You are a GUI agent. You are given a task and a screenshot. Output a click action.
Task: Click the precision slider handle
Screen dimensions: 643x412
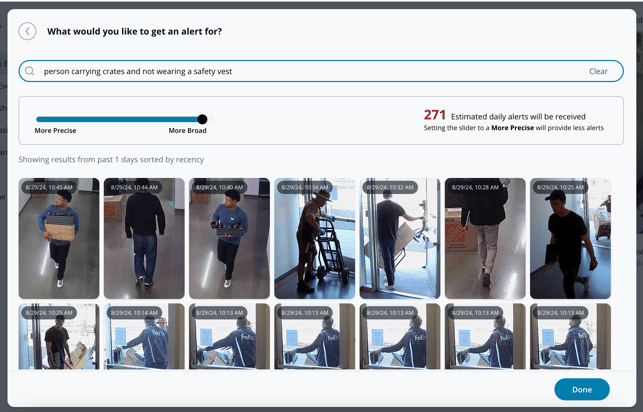point(203,119)
